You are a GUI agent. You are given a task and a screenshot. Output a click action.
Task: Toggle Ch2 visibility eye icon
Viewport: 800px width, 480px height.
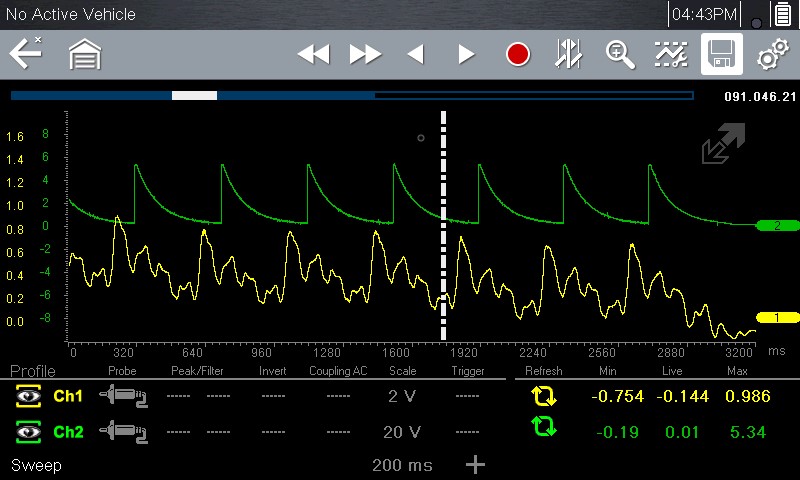27,432
